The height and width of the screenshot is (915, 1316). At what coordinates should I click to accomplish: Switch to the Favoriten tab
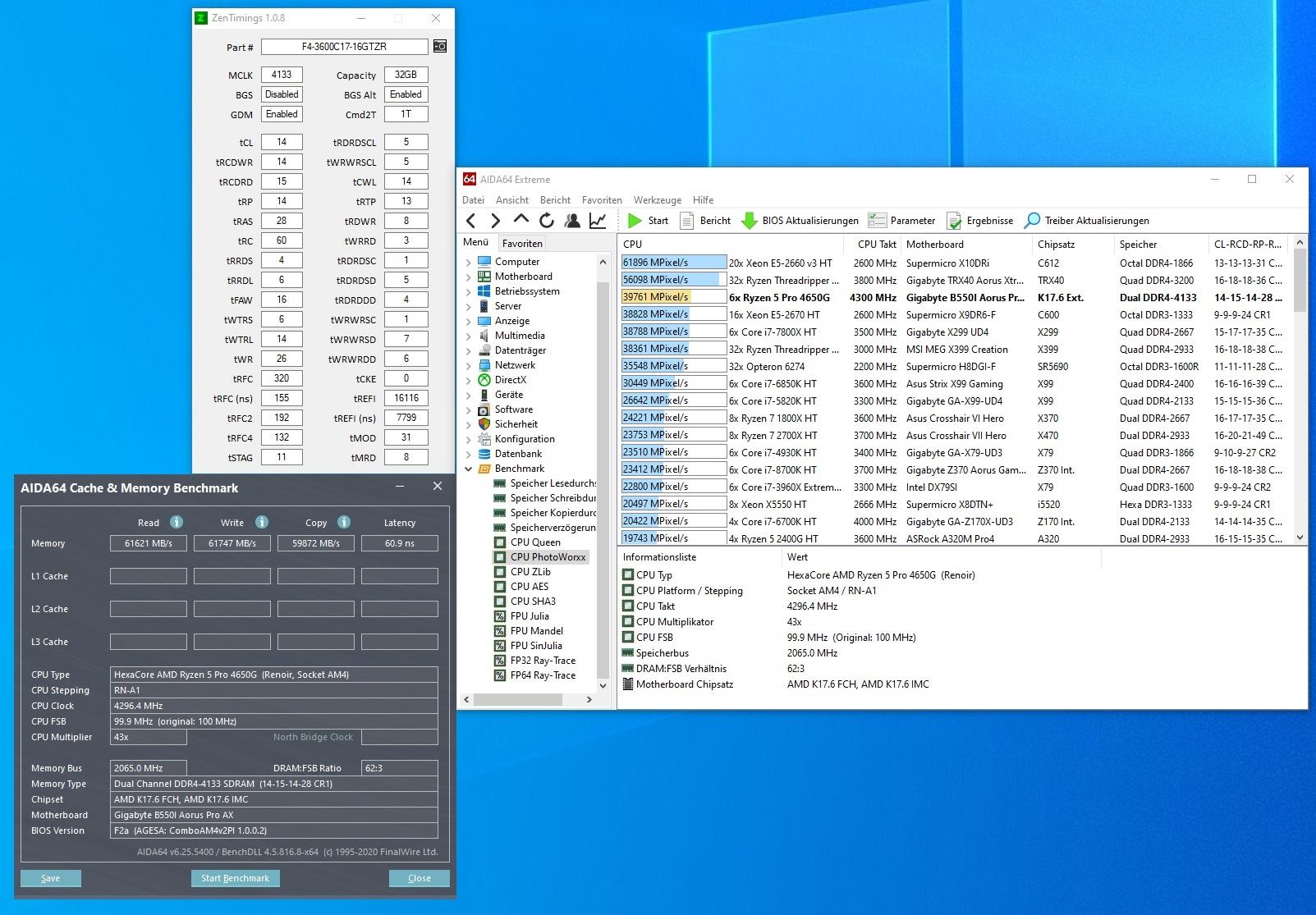click(522, 244)
